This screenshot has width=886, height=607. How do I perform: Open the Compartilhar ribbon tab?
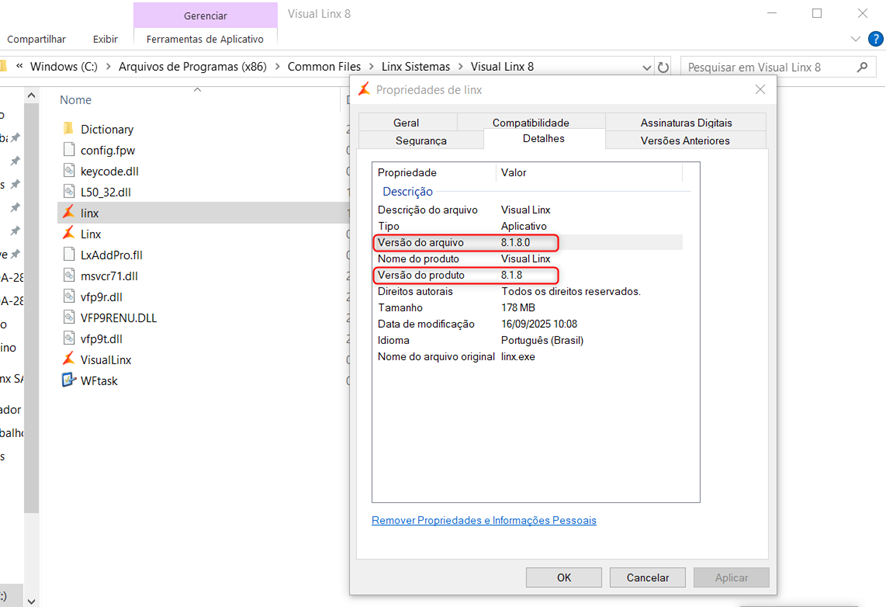click(x=36, y=39)
